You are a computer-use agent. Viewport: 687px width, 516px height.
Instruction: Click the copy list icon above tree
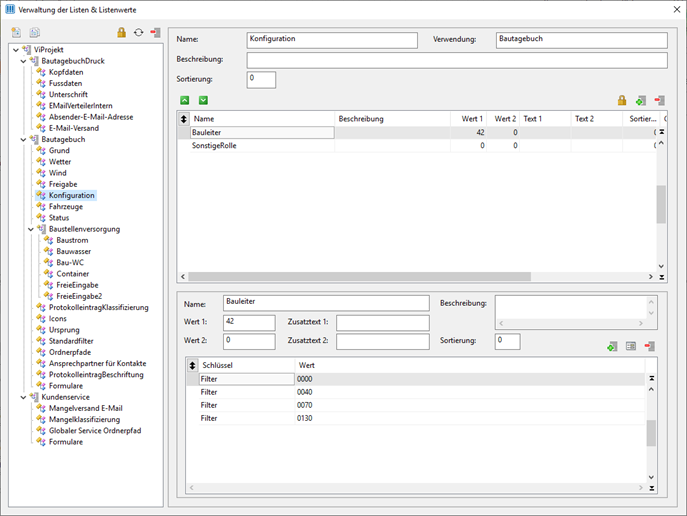coord(35,32)
